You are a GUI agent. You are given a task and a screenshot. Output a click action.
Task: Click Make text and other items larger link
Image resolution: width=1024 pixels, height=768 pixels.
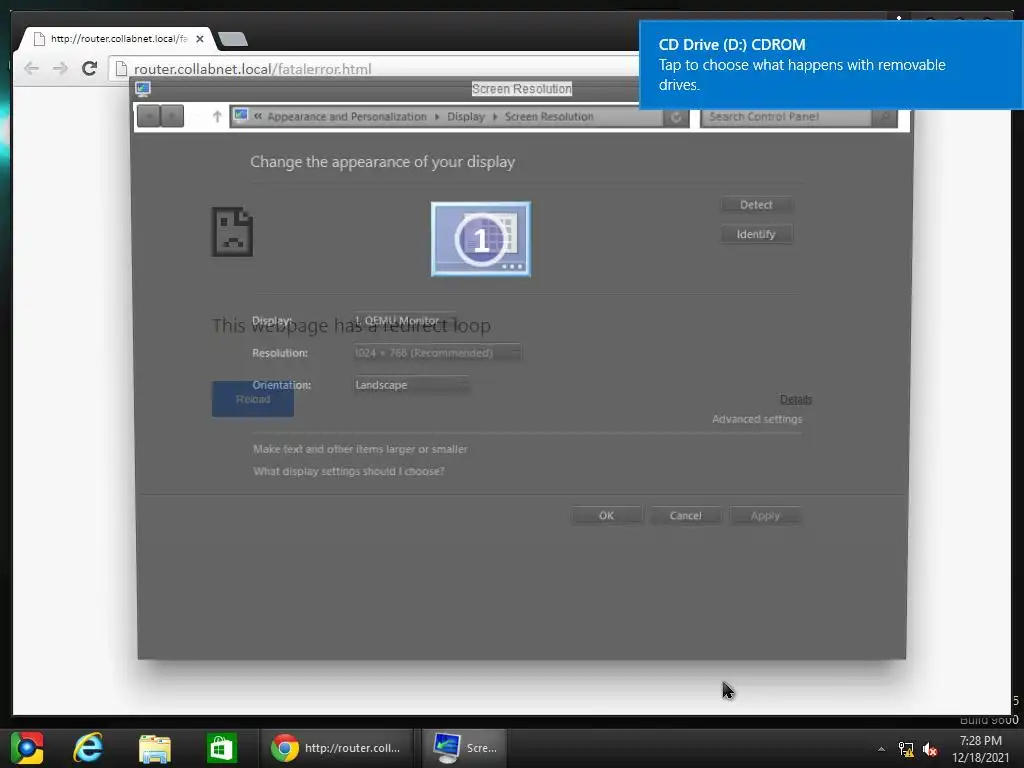[x=360, y=449]
